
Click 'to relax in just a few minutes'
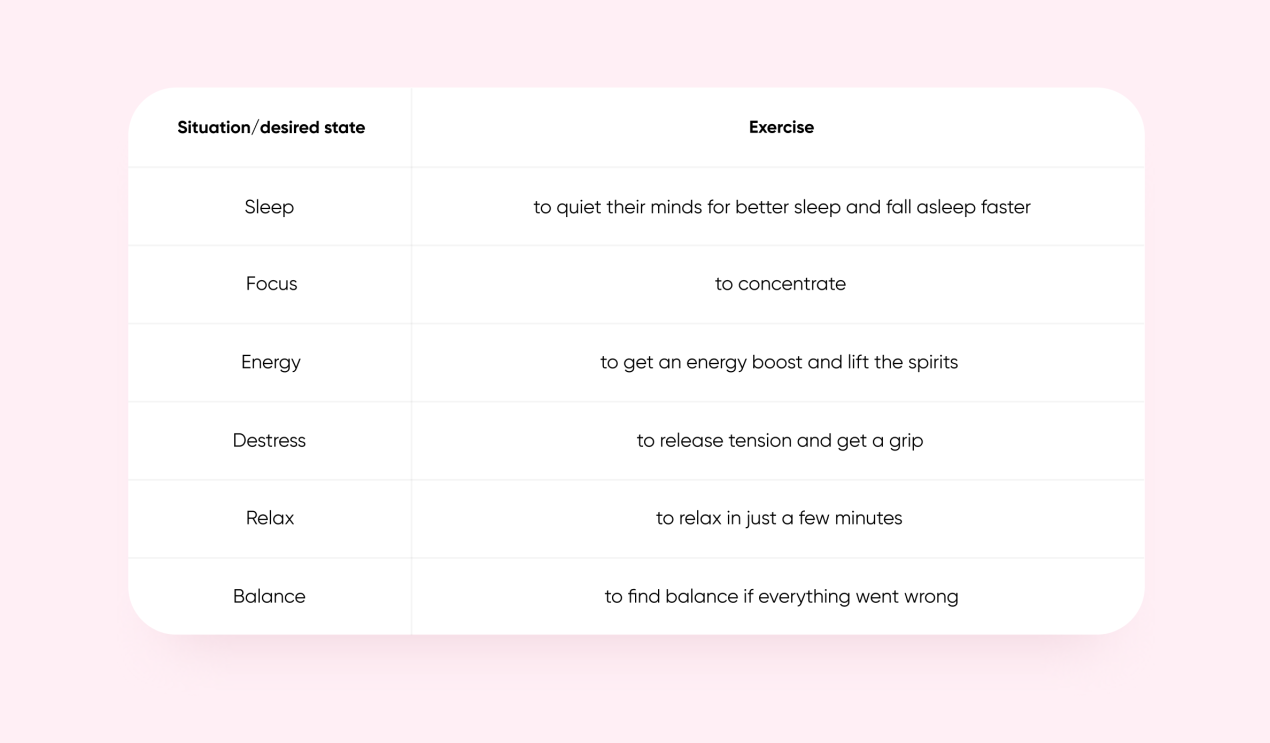pos(779,518)
